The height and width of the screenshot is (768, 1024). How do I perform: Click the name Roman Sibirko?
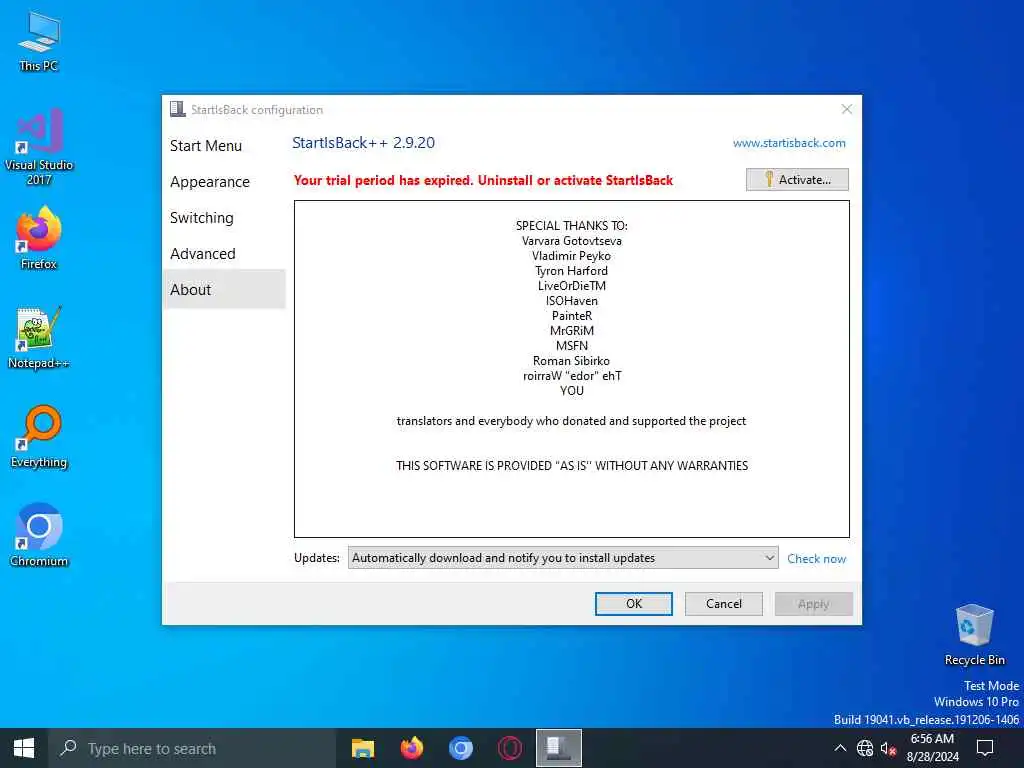click(x=571, y=361)
